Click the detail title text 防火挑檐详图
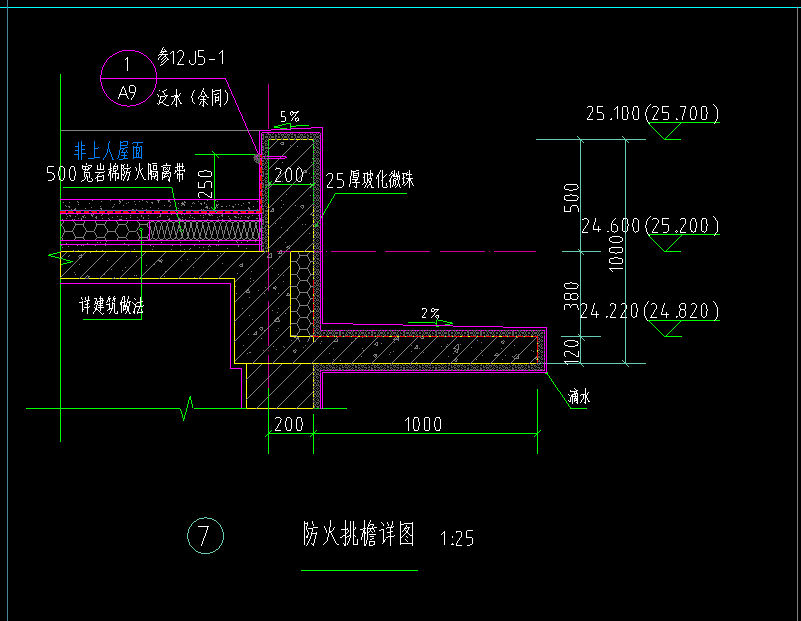The height and width of the screenshot is (621, 801). [359, 535]
